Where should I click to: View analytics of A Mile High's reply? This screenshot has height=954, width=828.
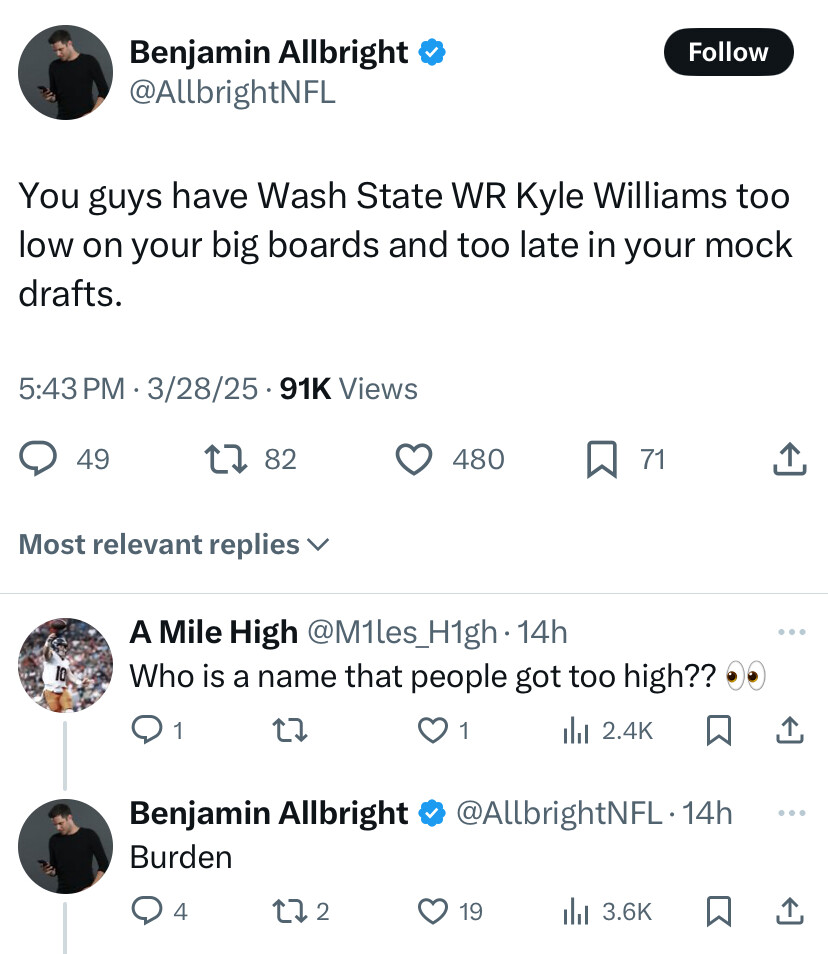(576, 732)
